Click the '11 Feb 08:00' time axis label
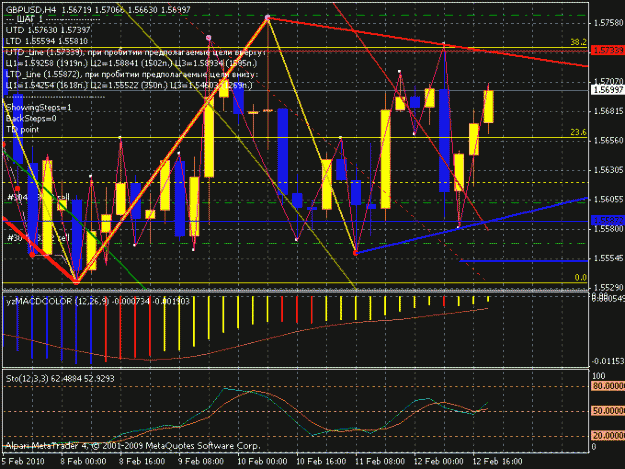This screenshot has width=625, height=469. click(x=380, y=461)
